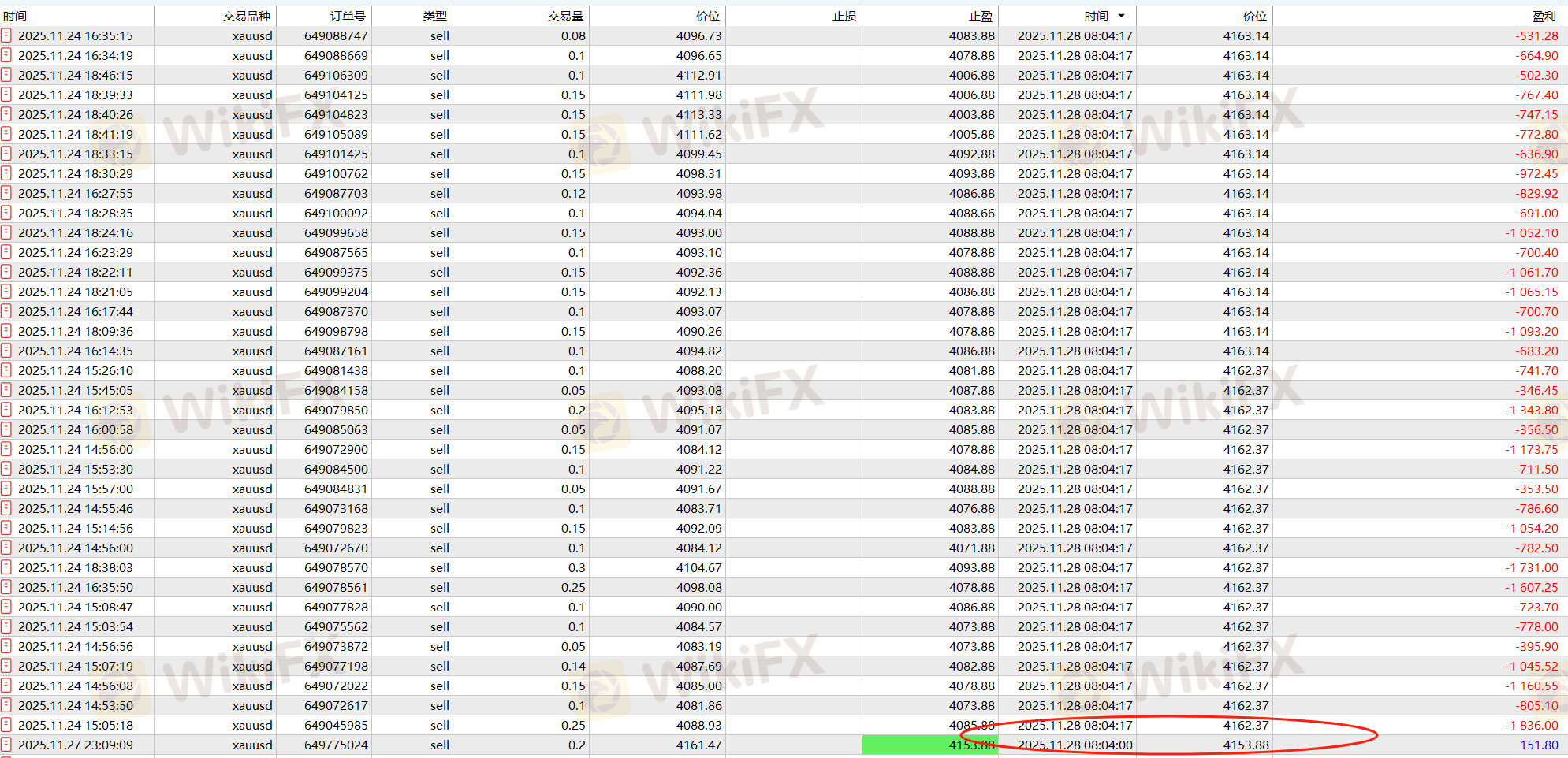Click the loss value -1 836.00
This screenshot has width=1568, height=758.
coord(1531,725)
